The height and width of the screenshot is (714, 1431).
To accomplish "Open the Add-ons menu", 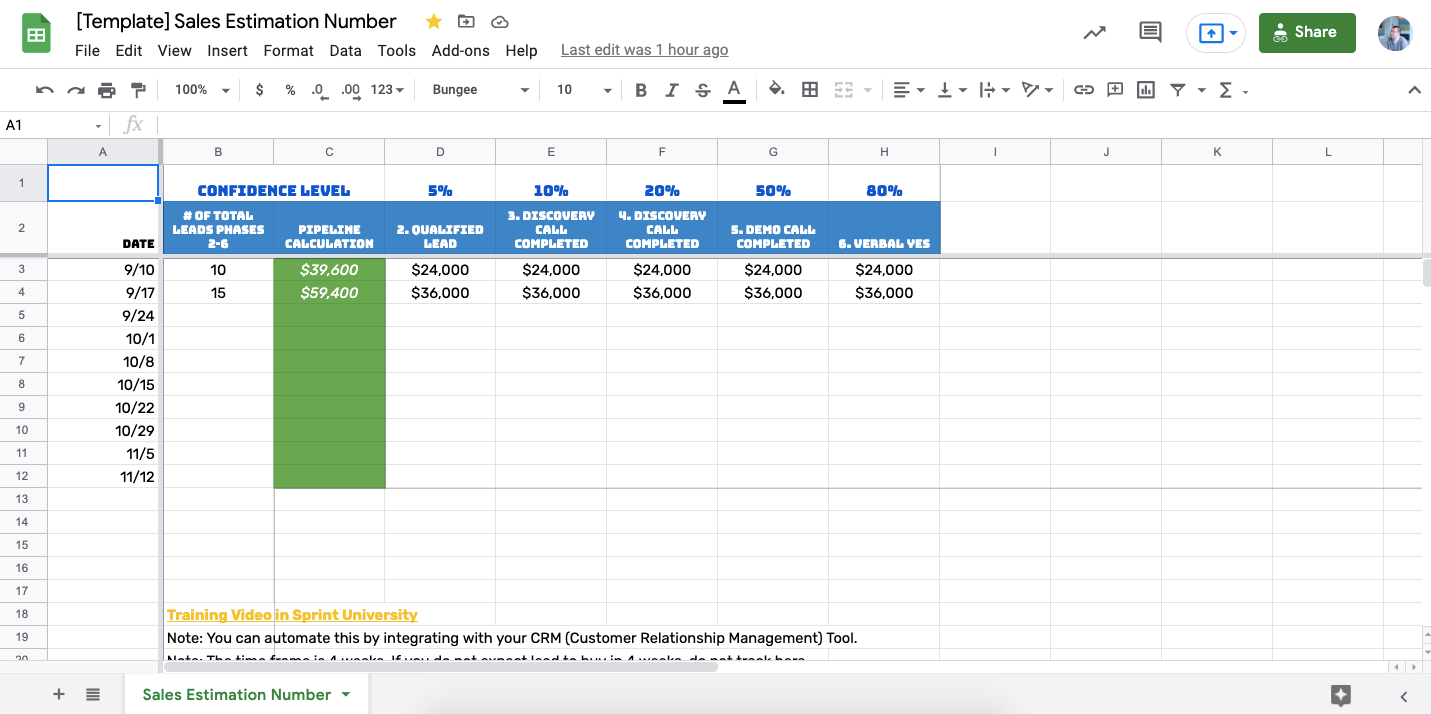I will pos(461,50).
